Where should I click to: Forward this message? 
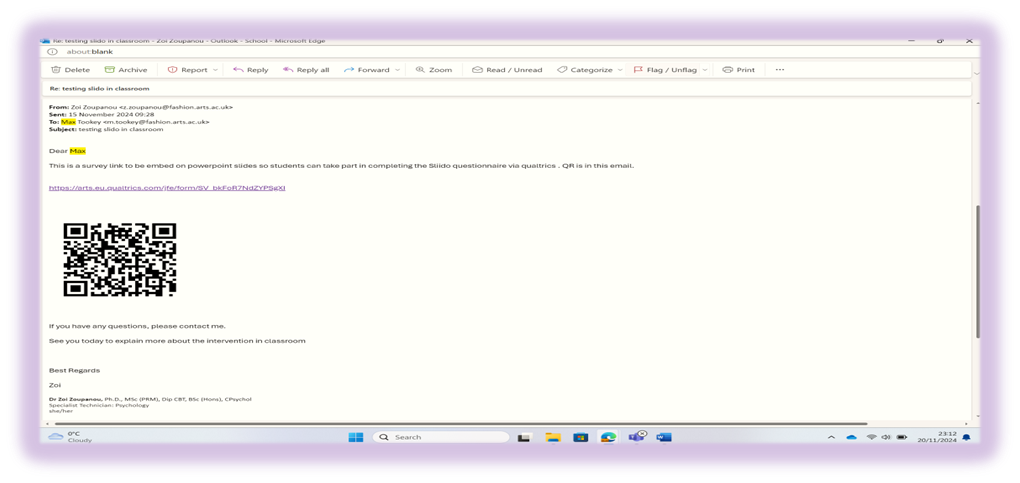366,70
